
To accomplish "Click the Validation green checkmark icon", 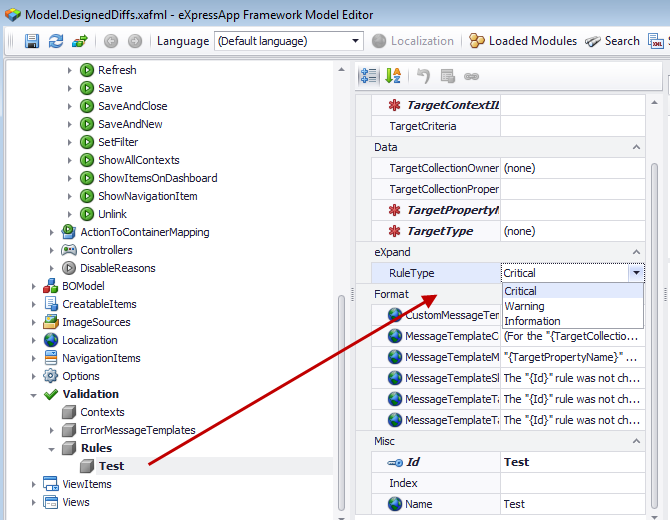I will (51, 394).
